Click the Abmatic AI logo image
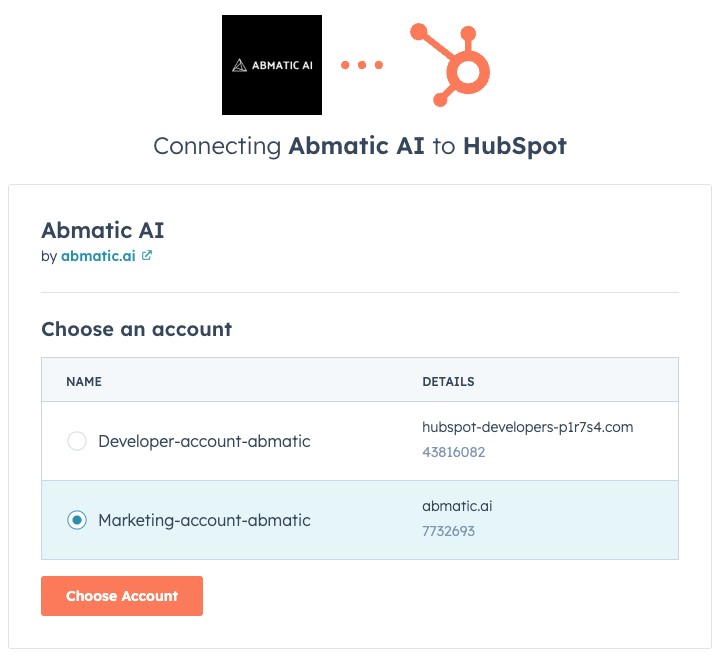 pyautogui.click(x=271, y=65)
